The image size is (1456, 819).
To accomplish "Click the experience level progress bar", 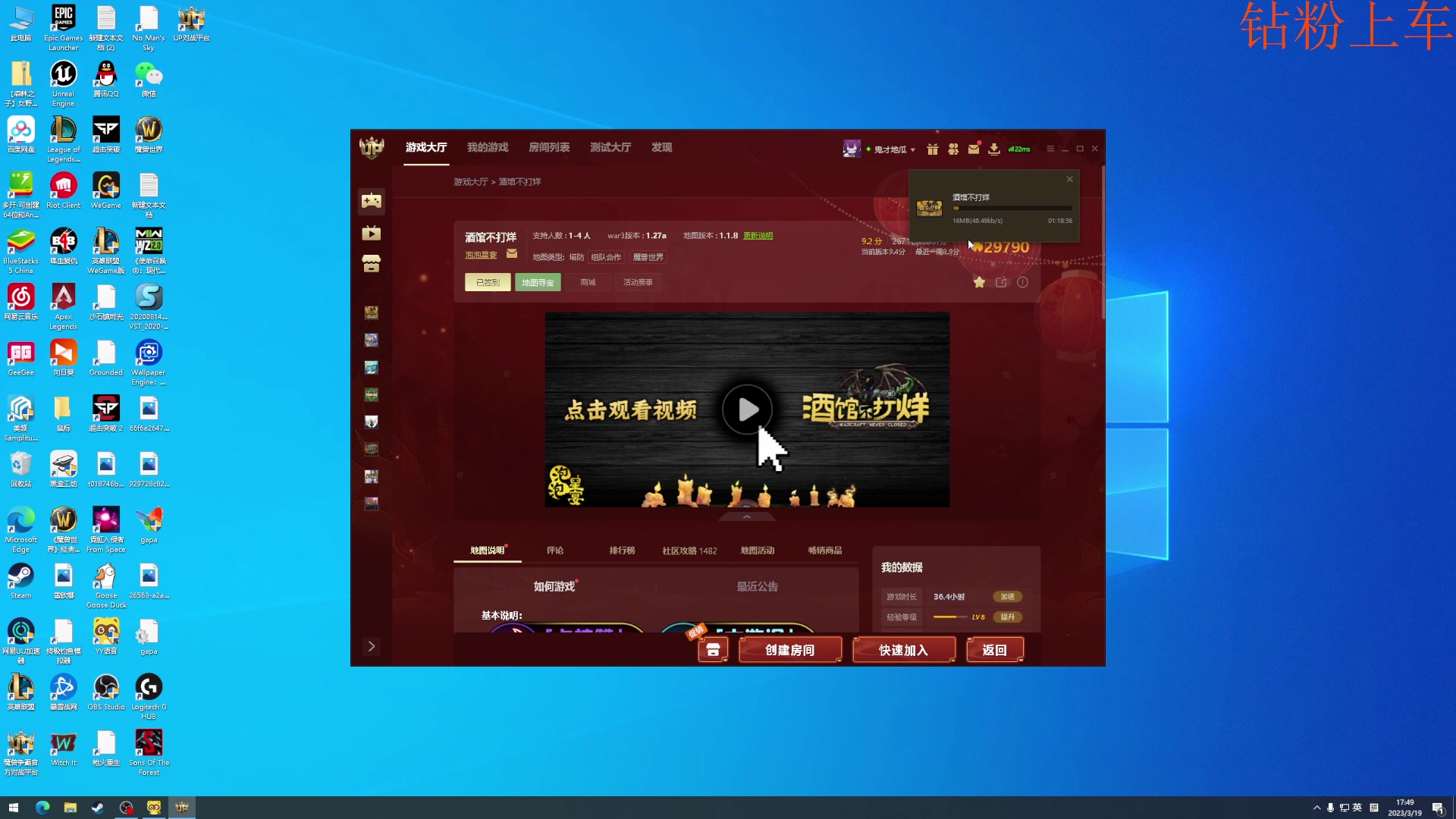I will [x=950, y=617].
